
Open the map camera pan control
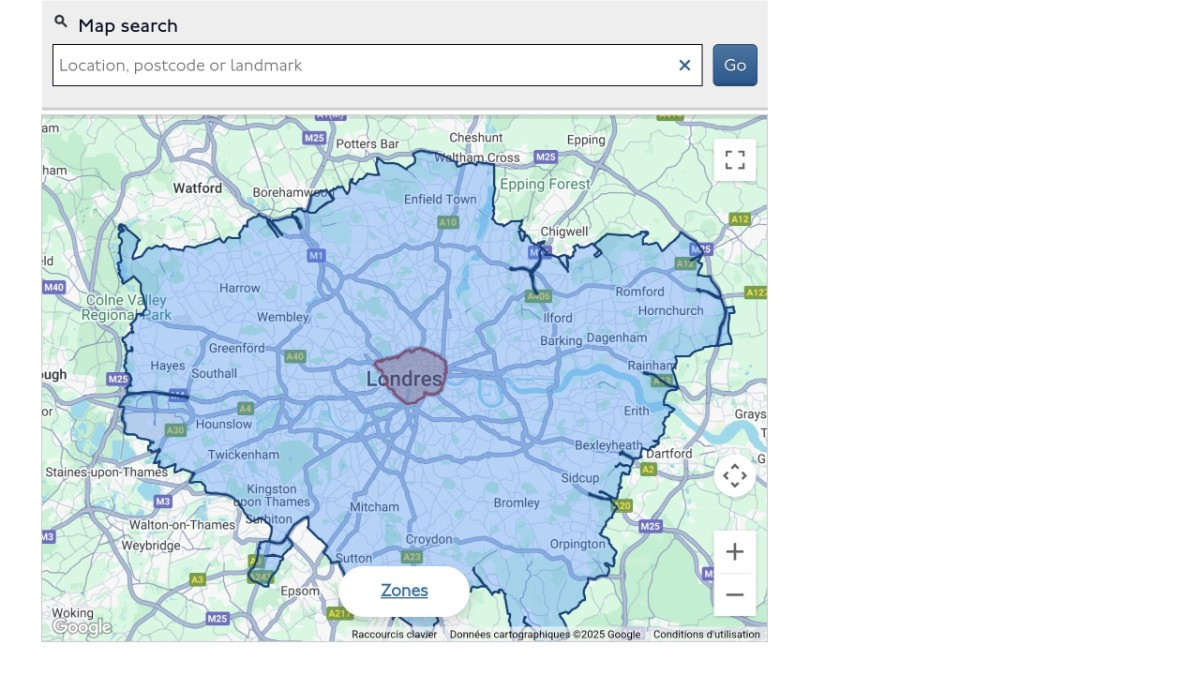coord(735,476)
